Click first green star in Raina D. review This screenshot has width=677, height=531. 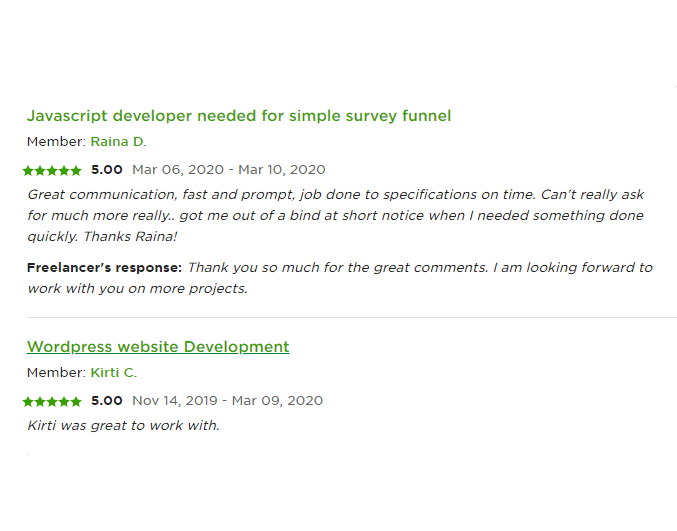(x=28, y=171)
